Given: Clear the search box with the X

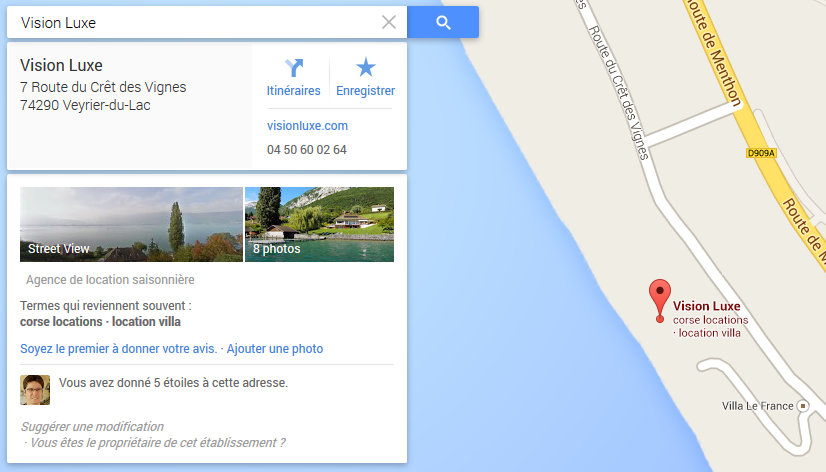Looking at the screenshot, I should click(x=389, y=22).
